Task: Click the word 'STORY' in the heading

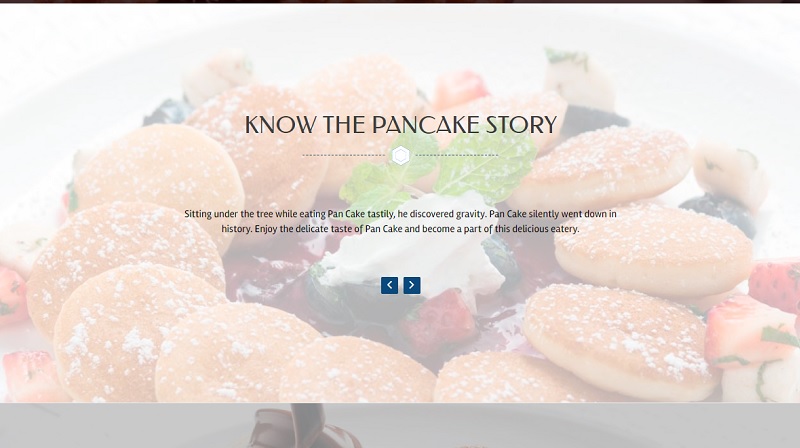Action: pyautogui.click(x=521, y=125)
